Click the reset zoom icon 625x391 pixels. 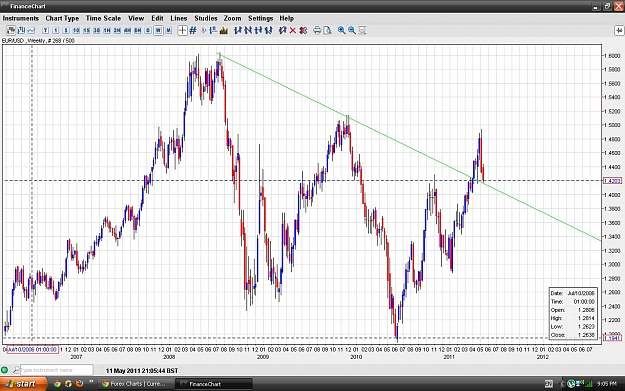coord(362,30)
